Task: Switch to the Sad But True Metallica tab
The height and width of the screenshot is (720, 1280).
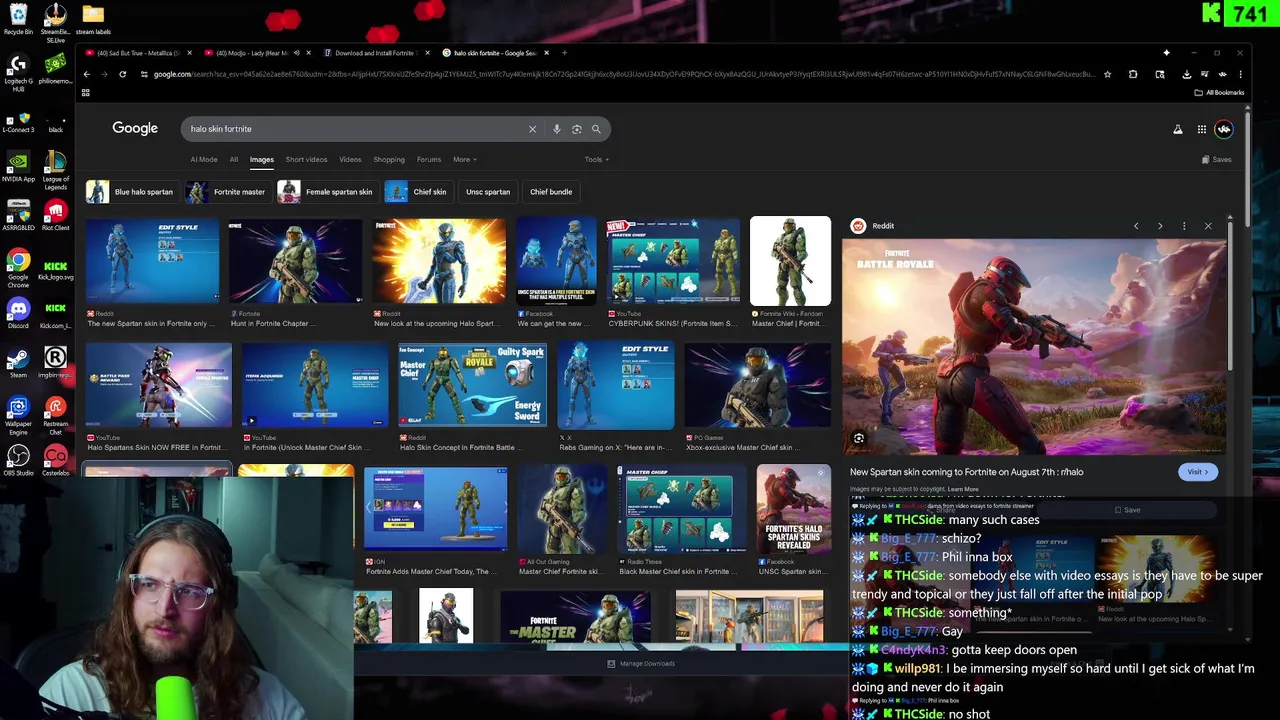Action: coord(137,53)
